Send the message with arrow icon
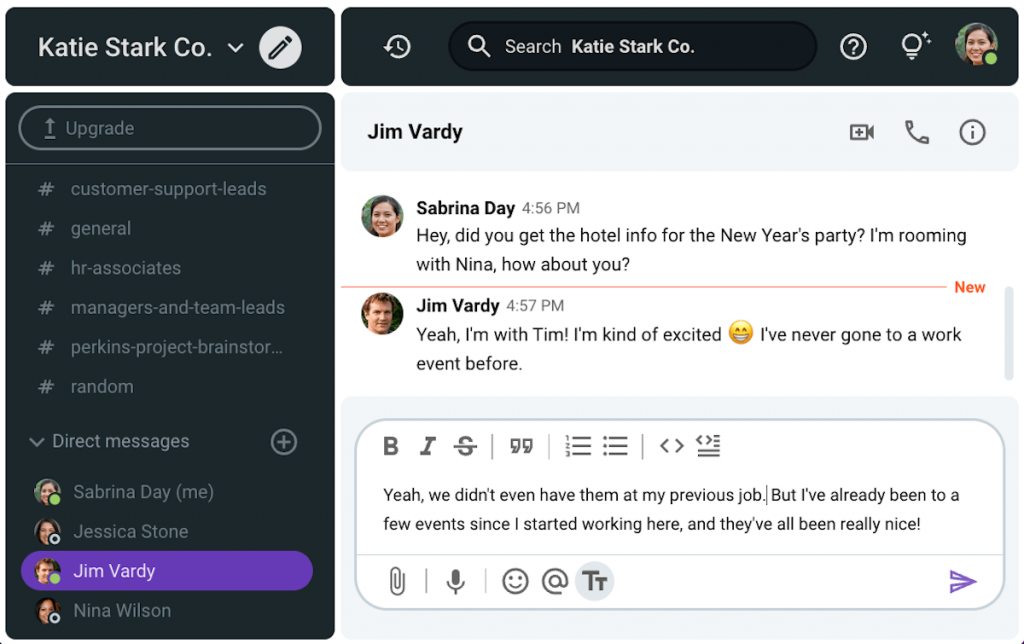 [962, 581]
